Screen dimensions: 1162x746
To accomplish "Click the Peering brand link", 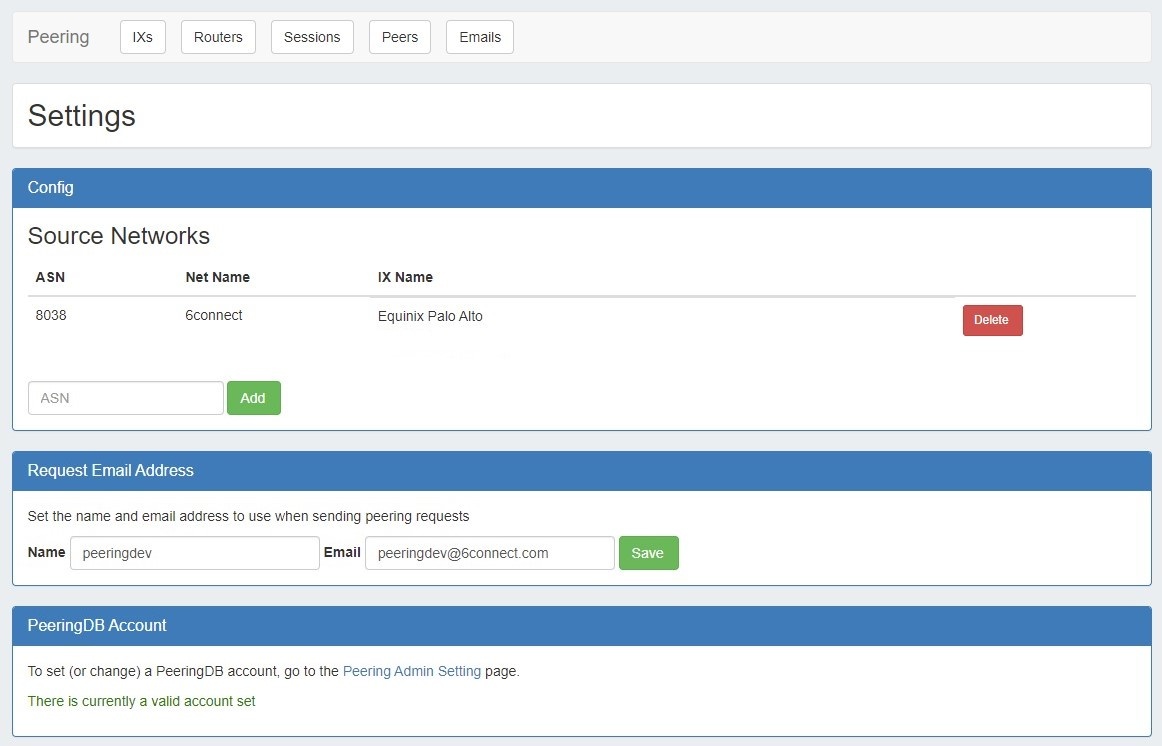I will 58,37.
